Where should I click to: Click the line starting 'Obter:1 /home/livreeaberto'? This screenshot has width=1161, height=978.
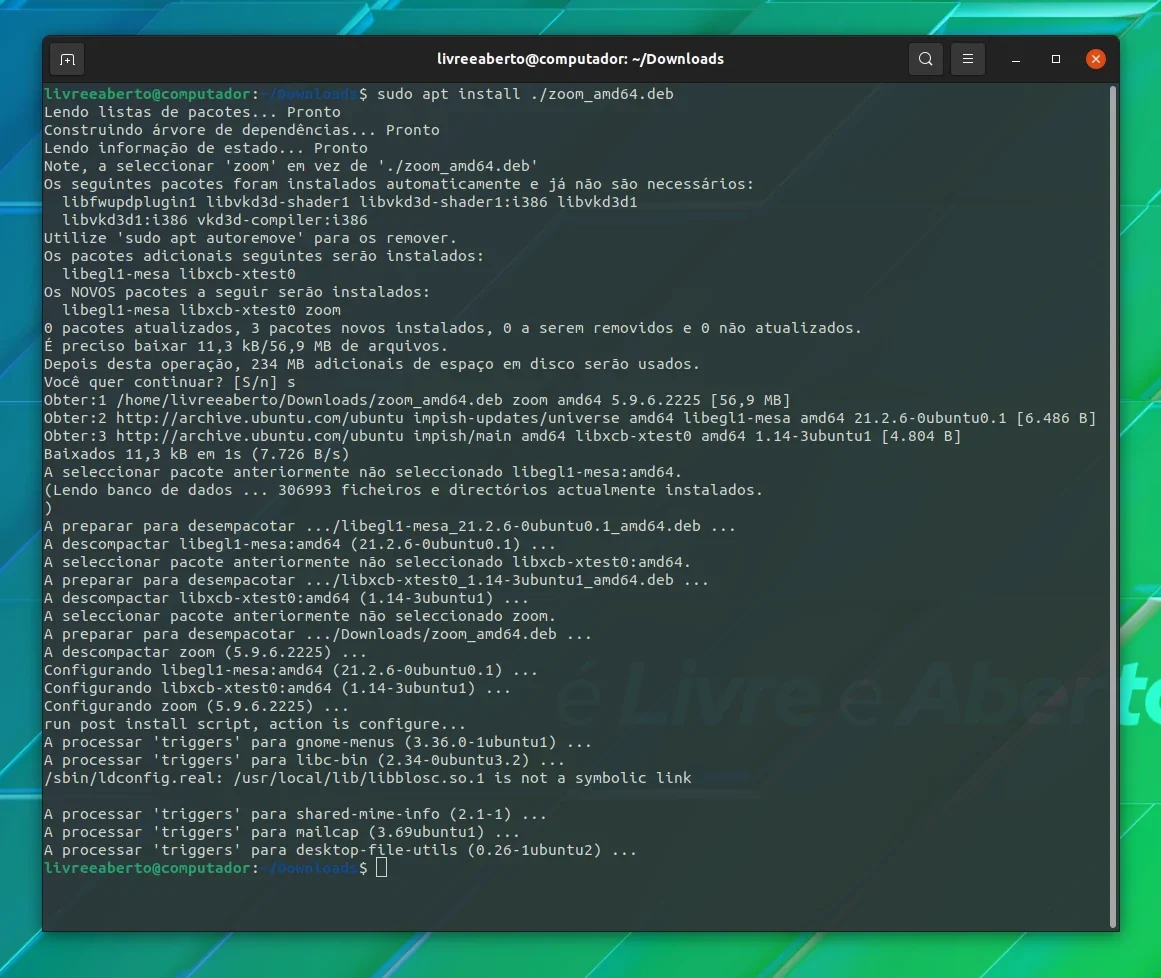[x=417, y=401]
